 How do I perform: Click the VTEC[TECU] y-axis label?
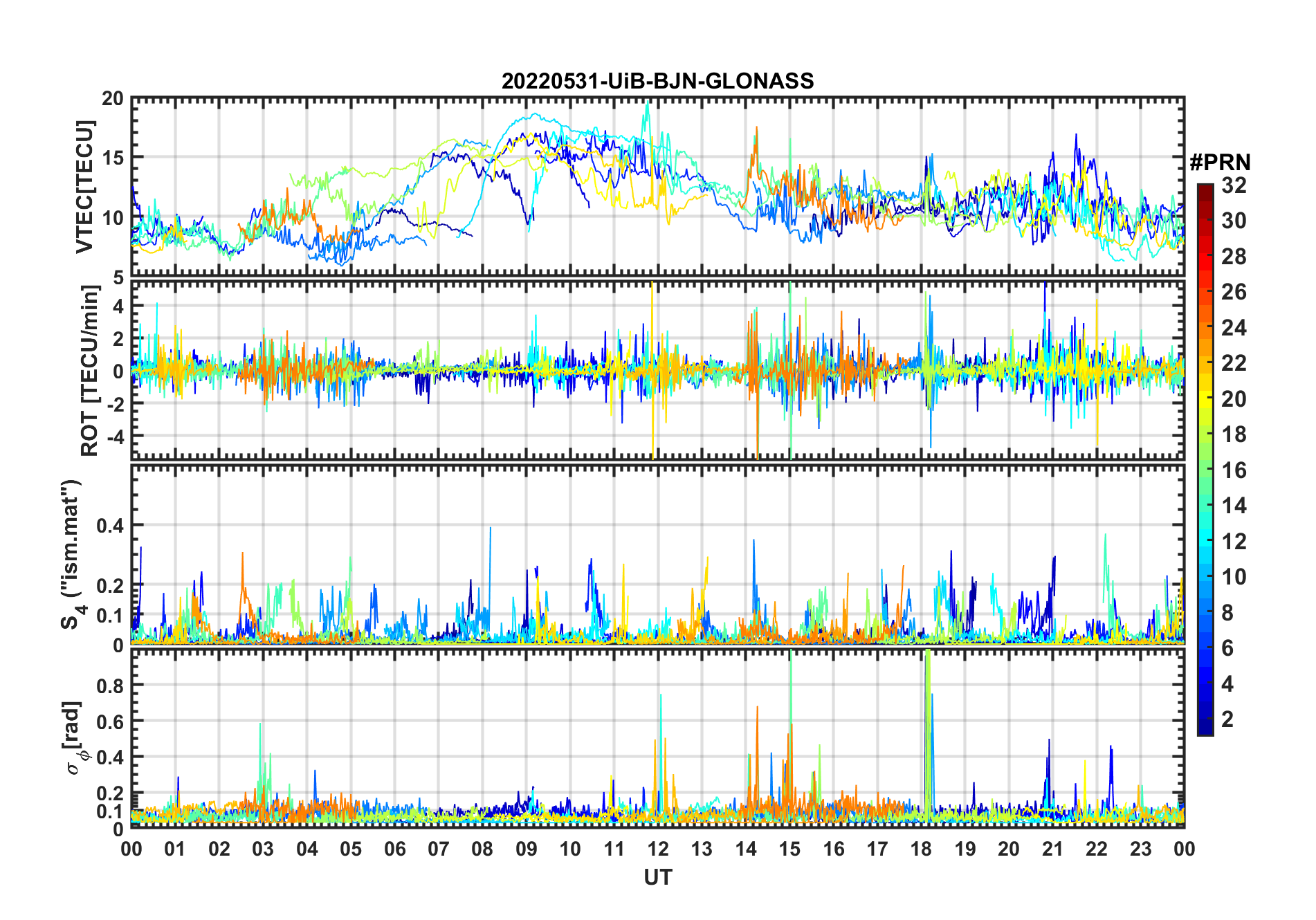(x=84, y=187)
